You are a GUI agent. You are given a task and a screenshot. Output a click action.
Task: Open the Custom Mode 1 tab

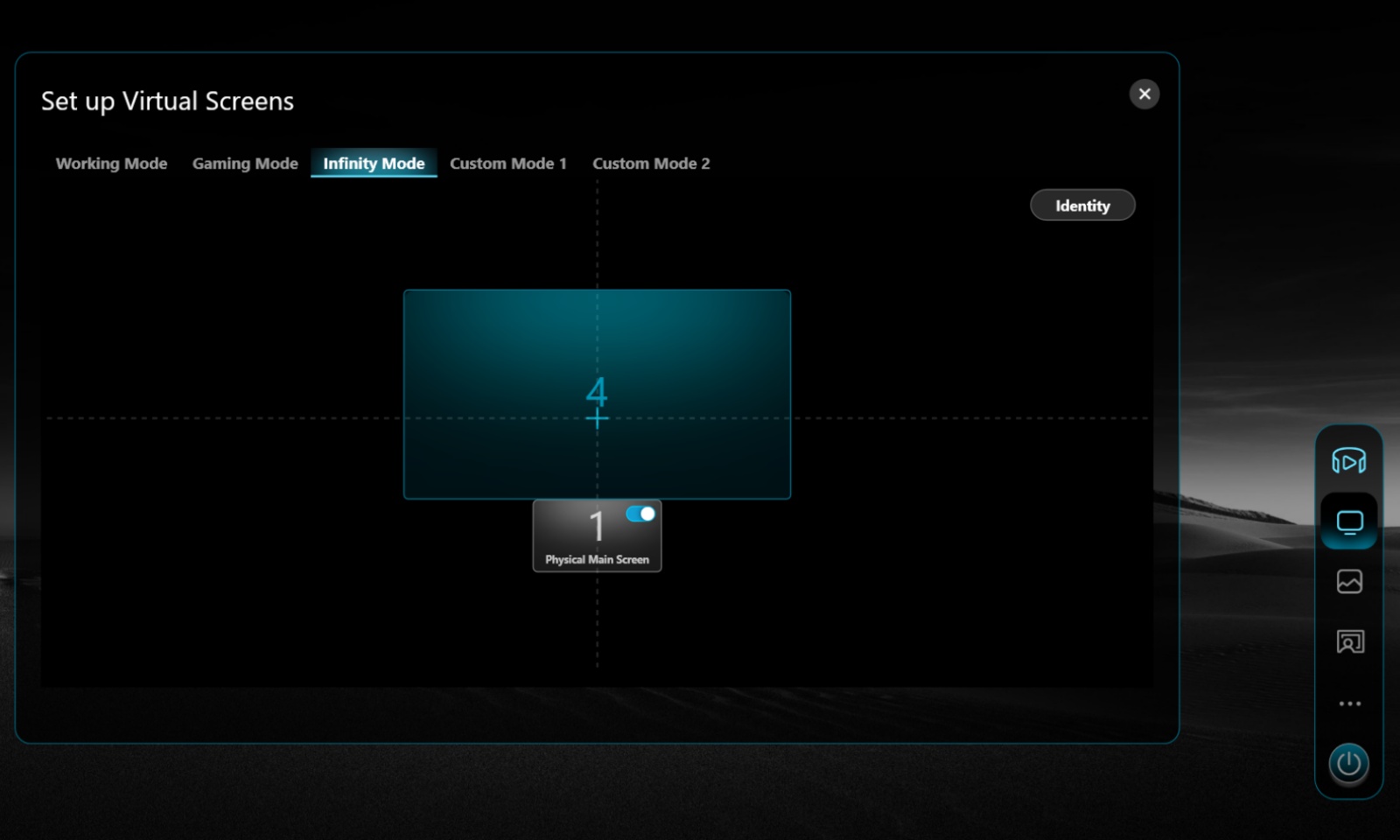click(x=508, y=164)
